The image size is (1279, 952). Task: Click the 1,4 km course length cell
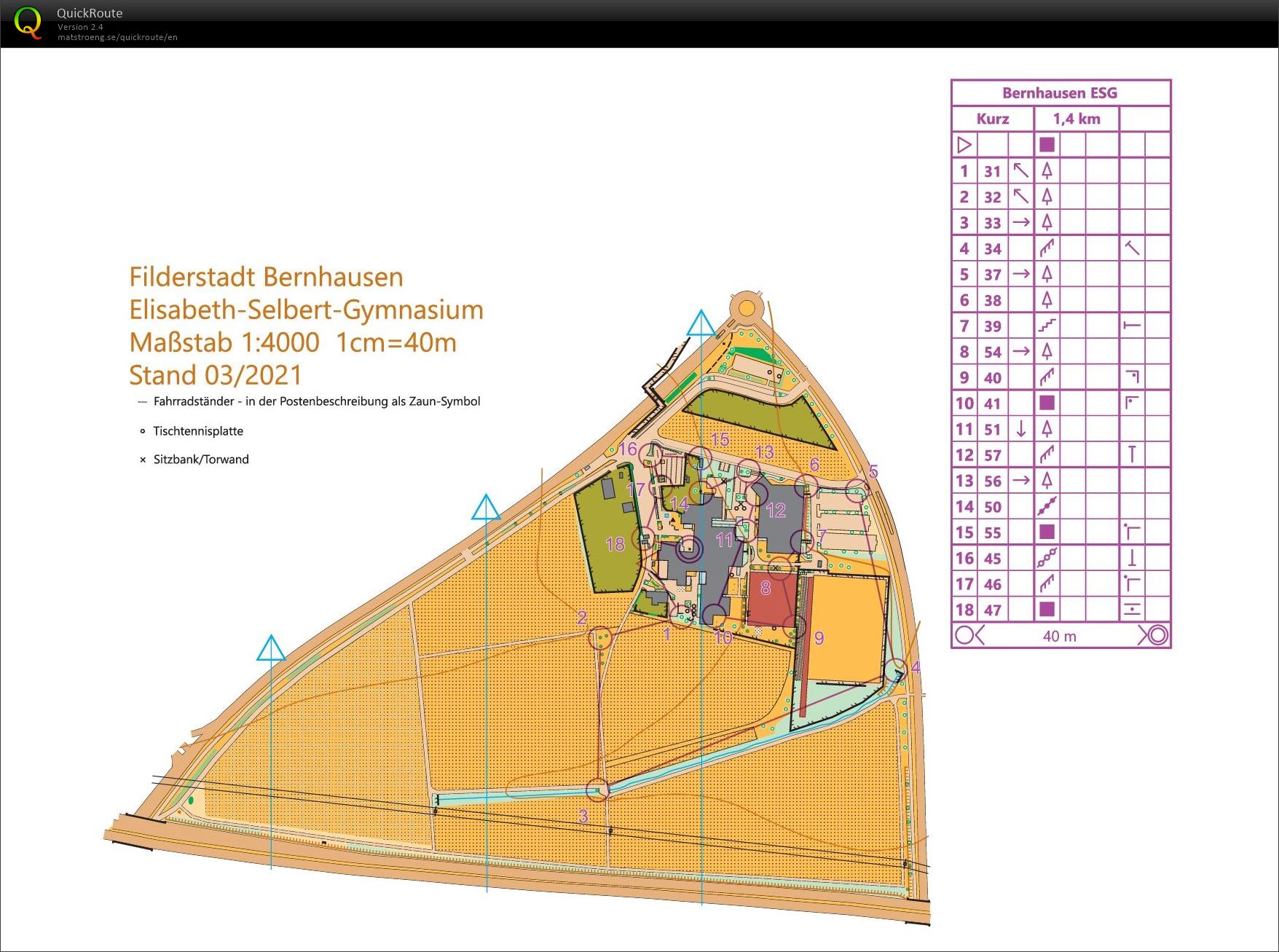click(1076, 119)
